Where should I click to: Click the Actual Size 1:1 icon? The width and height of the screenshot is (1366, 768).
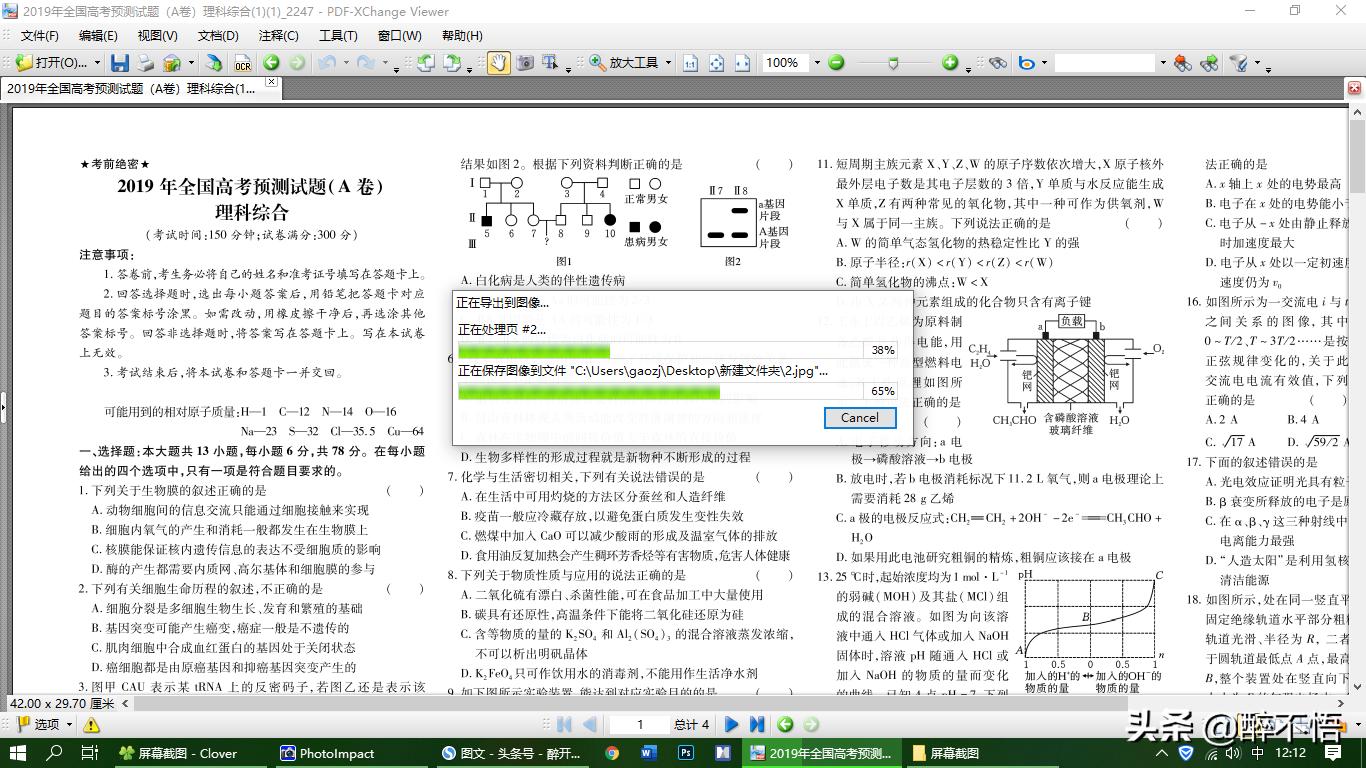[690, 63]
